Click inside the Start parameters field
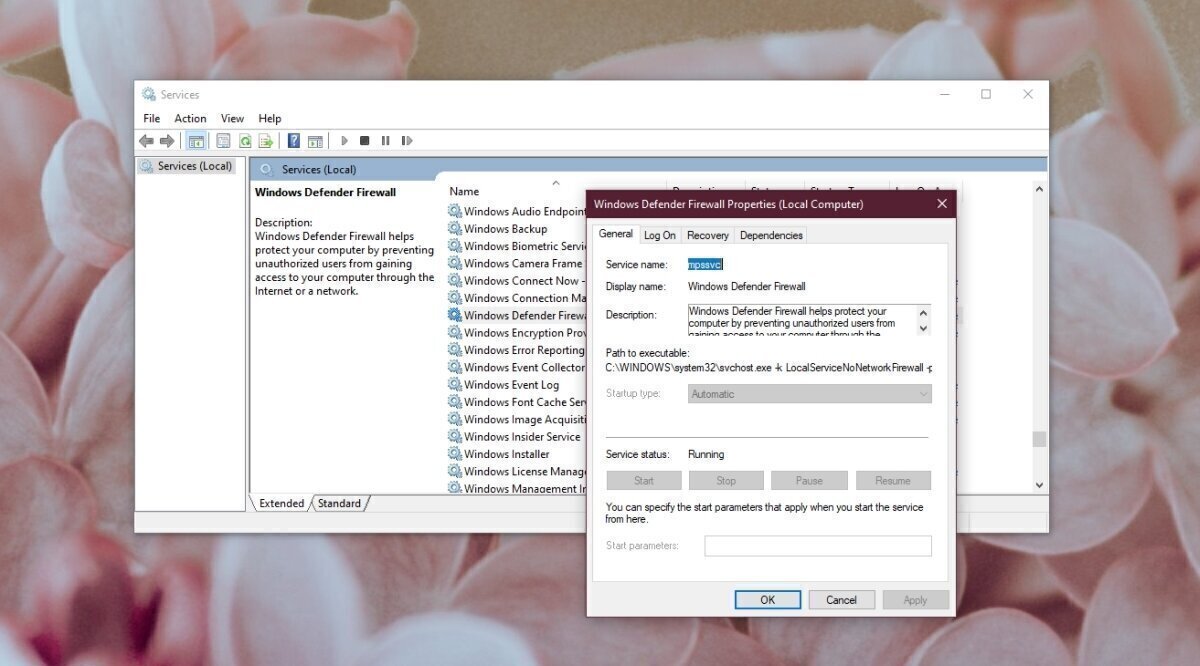1200x666 pixels. (818, 545)
